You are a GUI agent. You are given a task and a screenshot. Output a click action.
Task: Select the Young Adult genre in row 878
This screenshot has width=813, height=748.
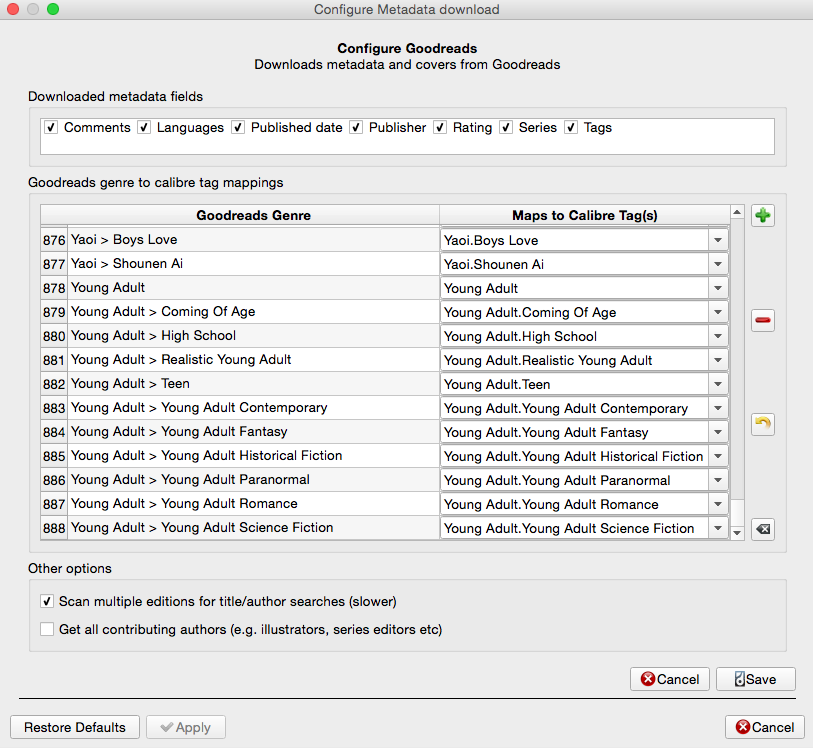click(x=253, y=288)
